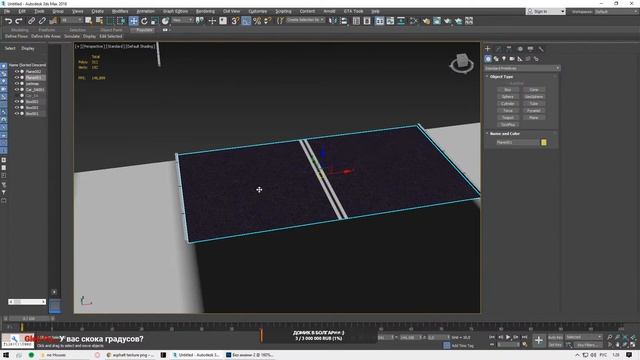Click the Mirror tool icon
640x360 pixels.
point(333,21)
